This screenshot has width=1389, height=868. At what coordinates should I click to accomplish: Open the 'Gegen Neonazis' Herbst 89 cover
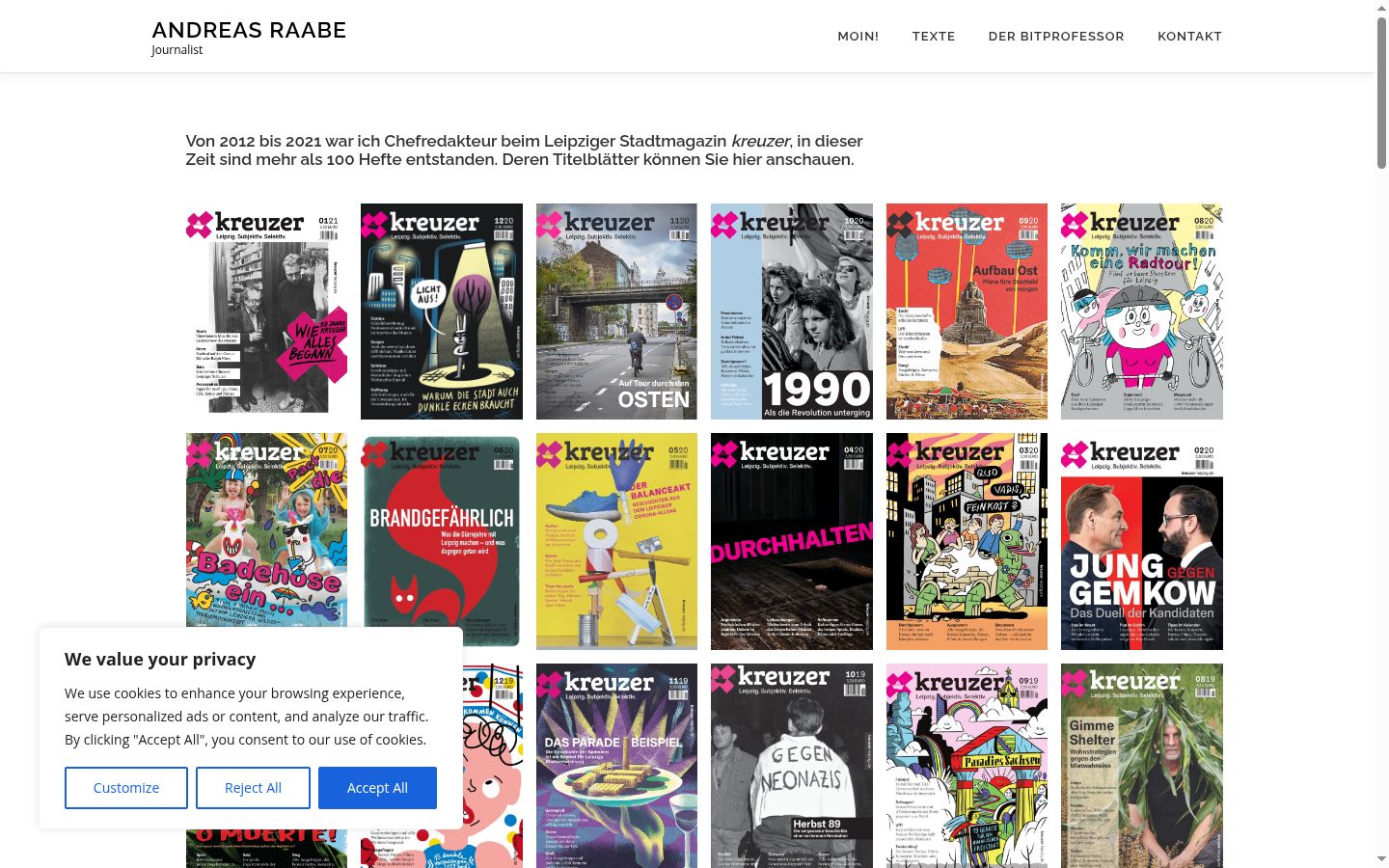coord(792,766)
